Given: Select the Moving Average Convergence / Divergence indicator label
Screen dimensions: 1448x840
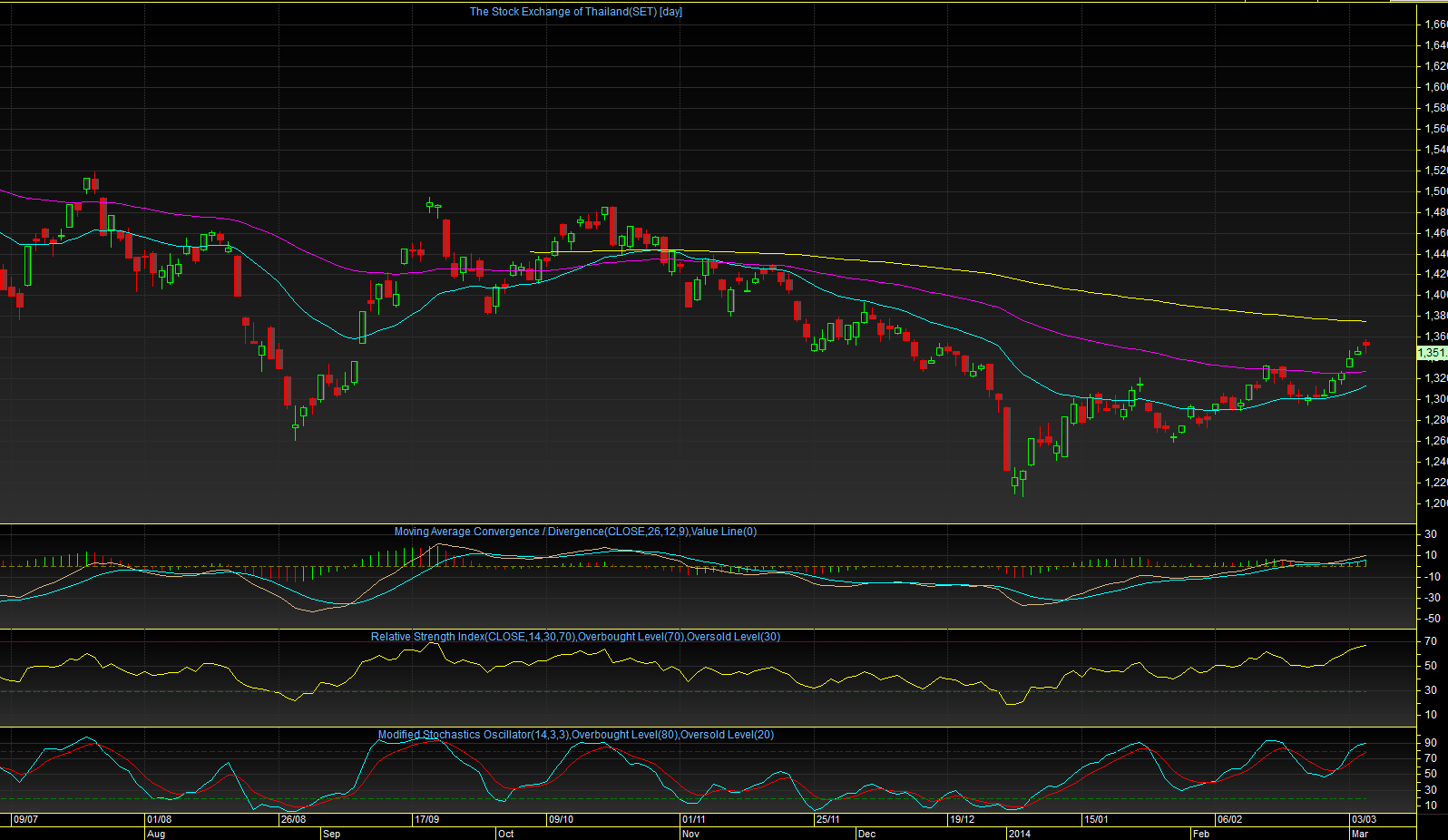Looking at the screenshot, I should pos(575,532).
